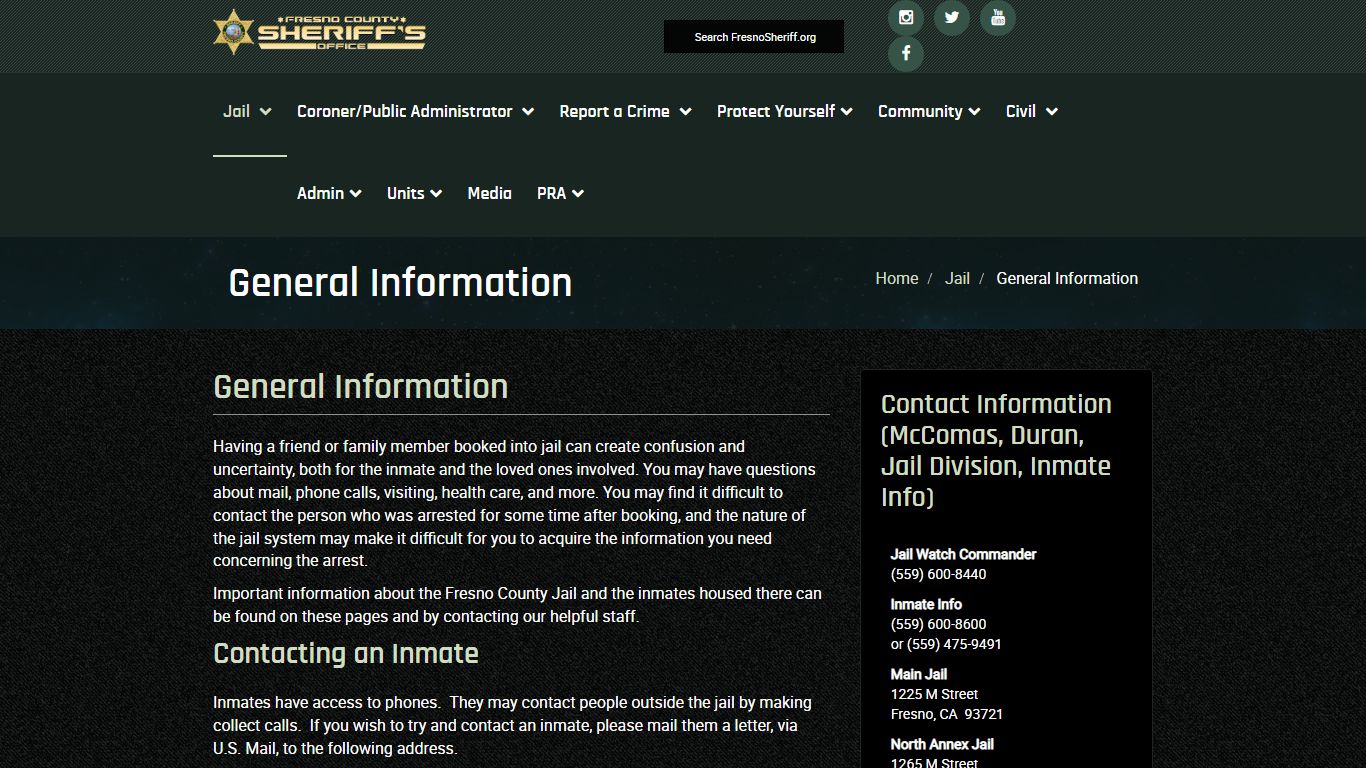
Task: Expand the Coroner/Public Administrator chevron
Action: tap(528, 112)
